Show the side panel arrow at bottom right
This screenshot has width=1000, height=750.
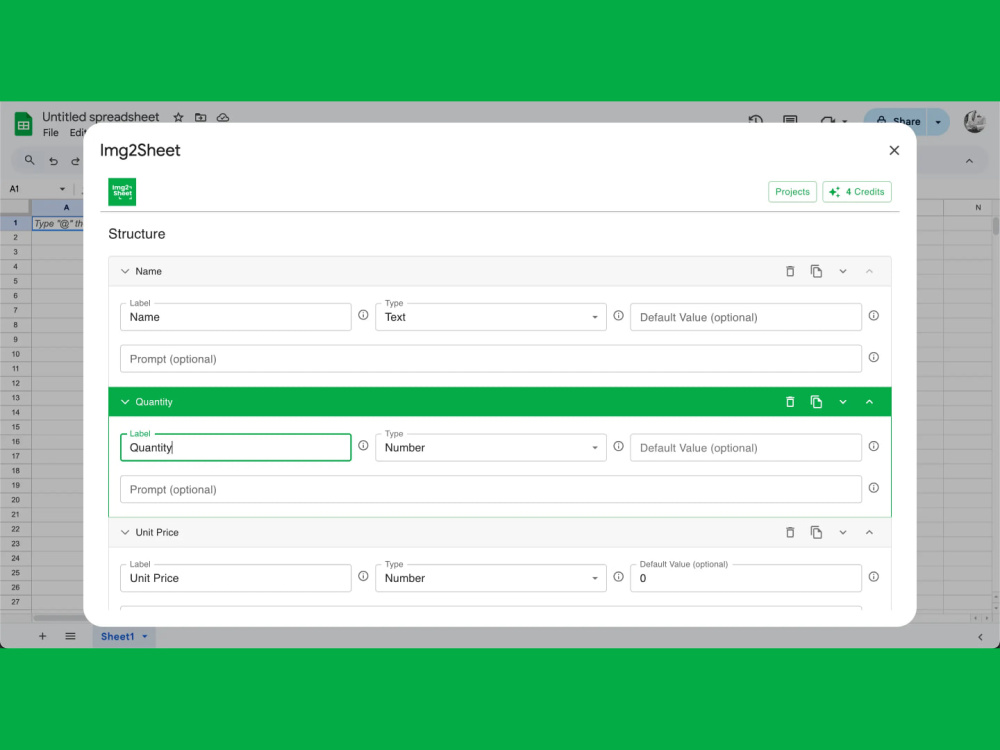pos(980,636)
